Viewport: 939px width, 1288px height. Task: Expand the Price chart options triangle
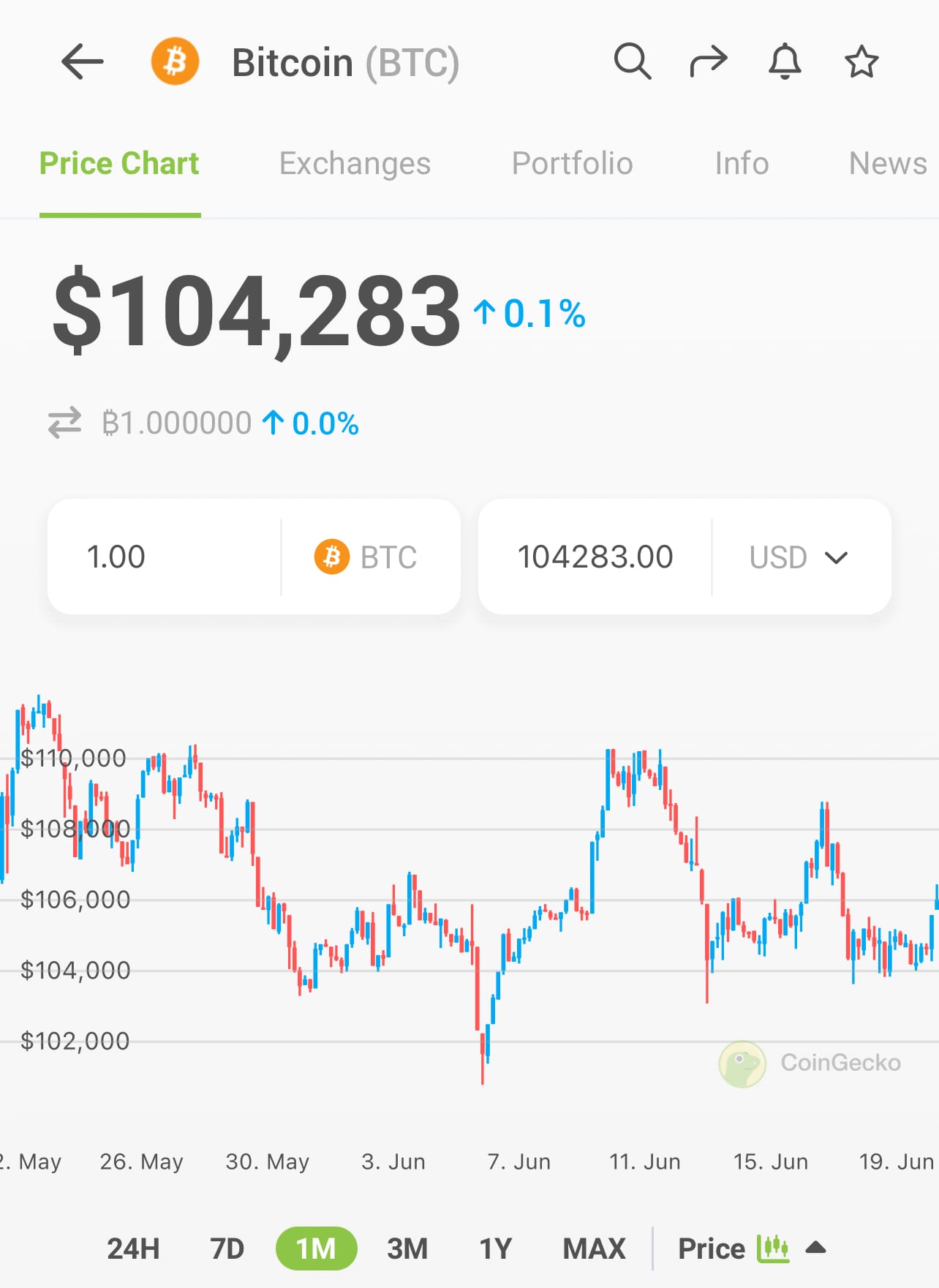click(815, 1247)
